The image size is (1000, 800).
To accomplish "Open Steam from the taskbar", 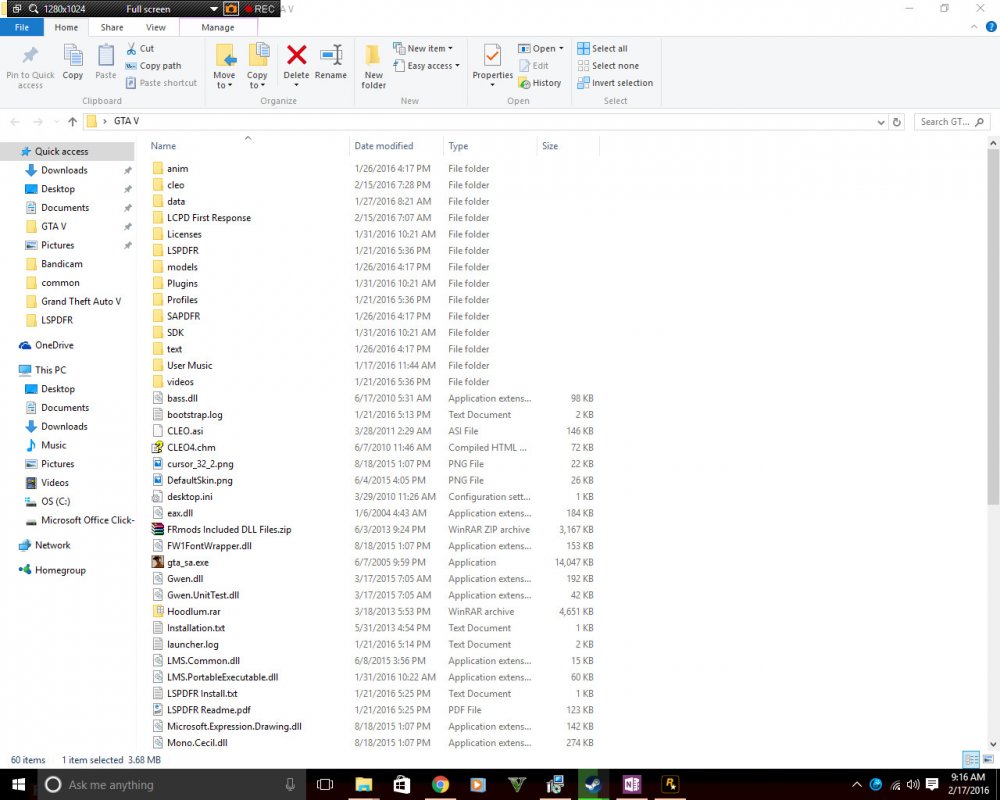I will pos(593,784).
